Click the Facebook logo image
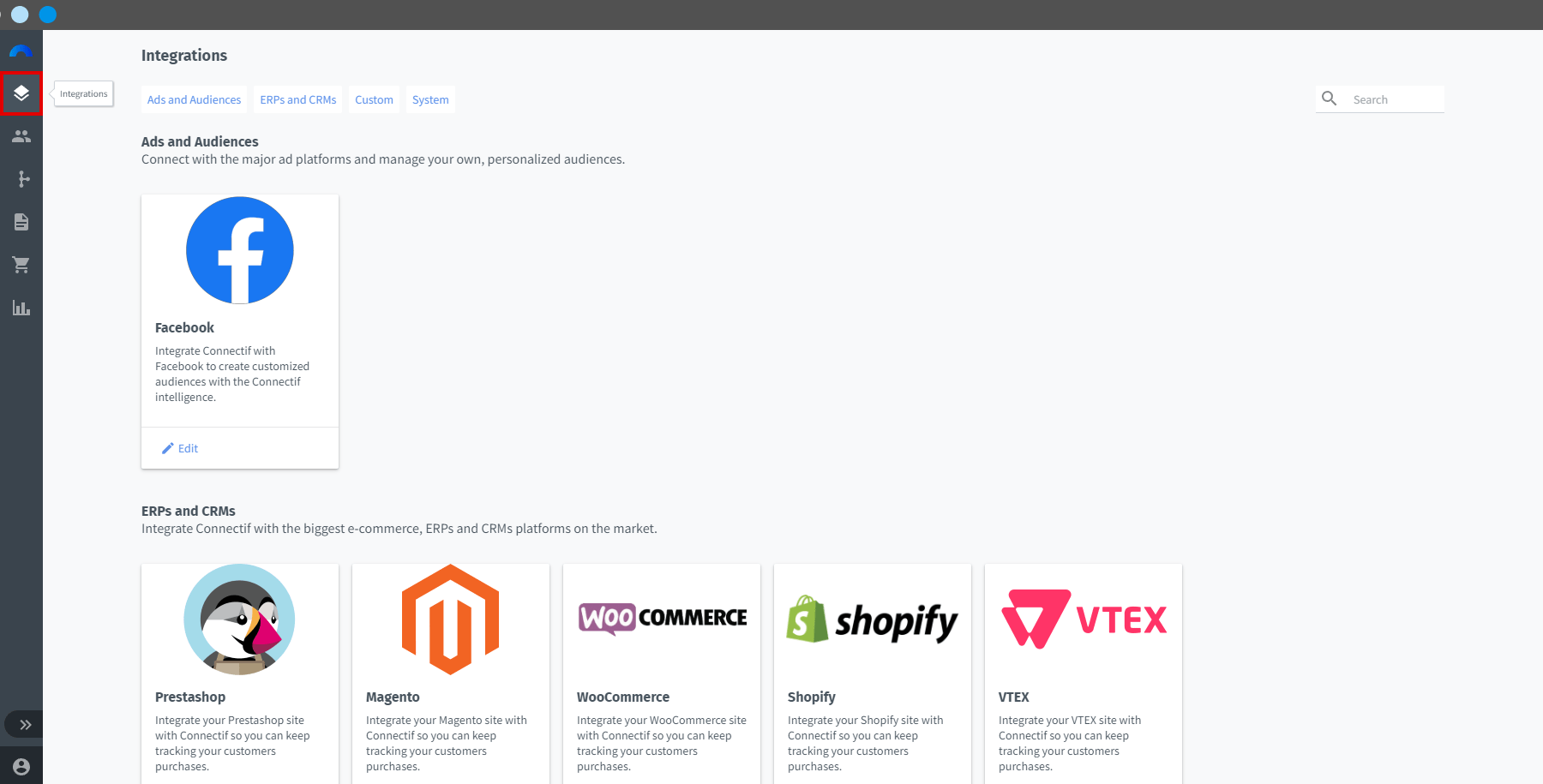The width and height of the screenshot is (1543, 784). pos(240,250)
